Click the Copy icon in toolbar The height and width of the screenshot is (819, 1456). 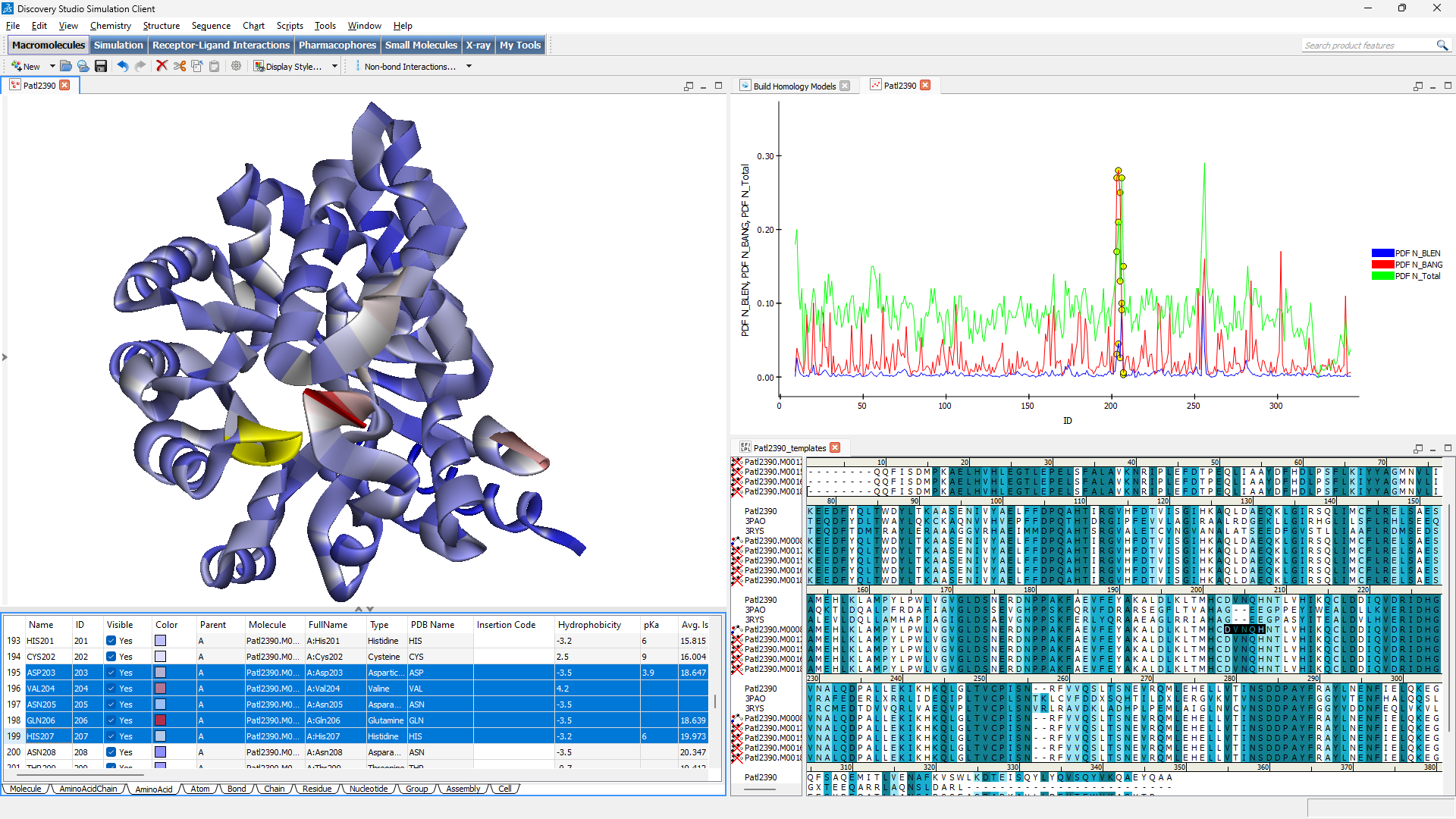[197, 67]
